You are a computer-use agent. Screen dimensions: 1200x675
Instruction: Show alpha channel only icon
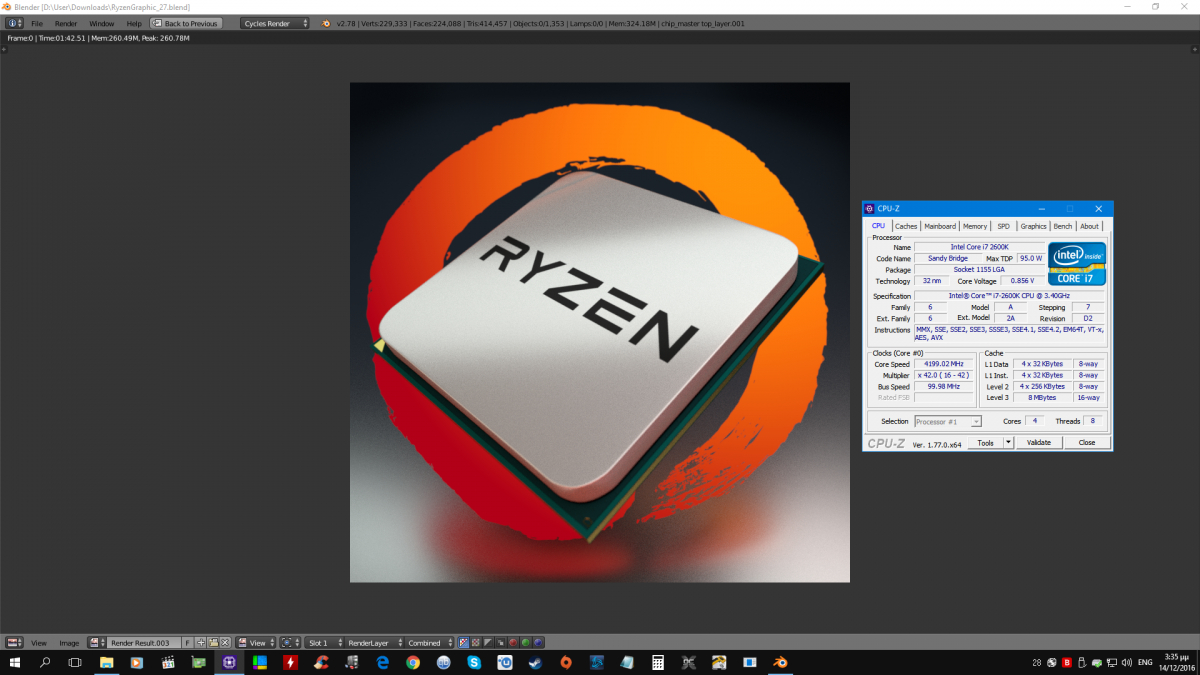point(488,643)
